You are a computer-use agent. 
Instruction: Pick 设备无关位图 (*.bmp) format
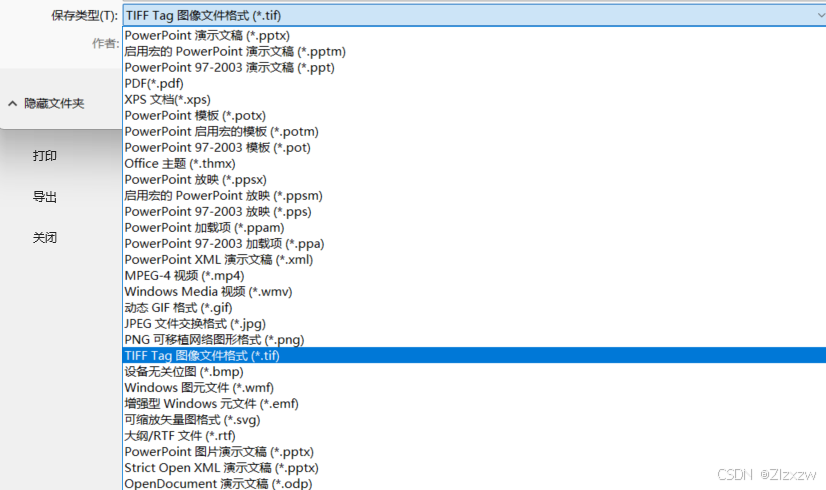(x=474, y=372)
